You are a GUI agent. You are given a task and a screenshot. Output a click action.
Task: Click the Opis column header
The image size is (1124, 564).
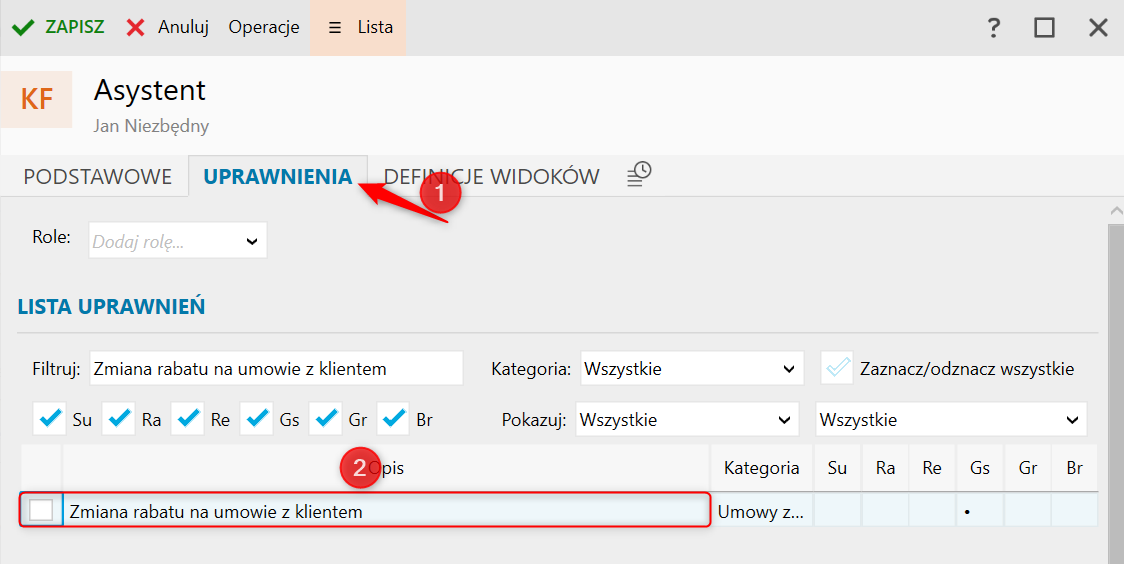(x=386, y=468)
